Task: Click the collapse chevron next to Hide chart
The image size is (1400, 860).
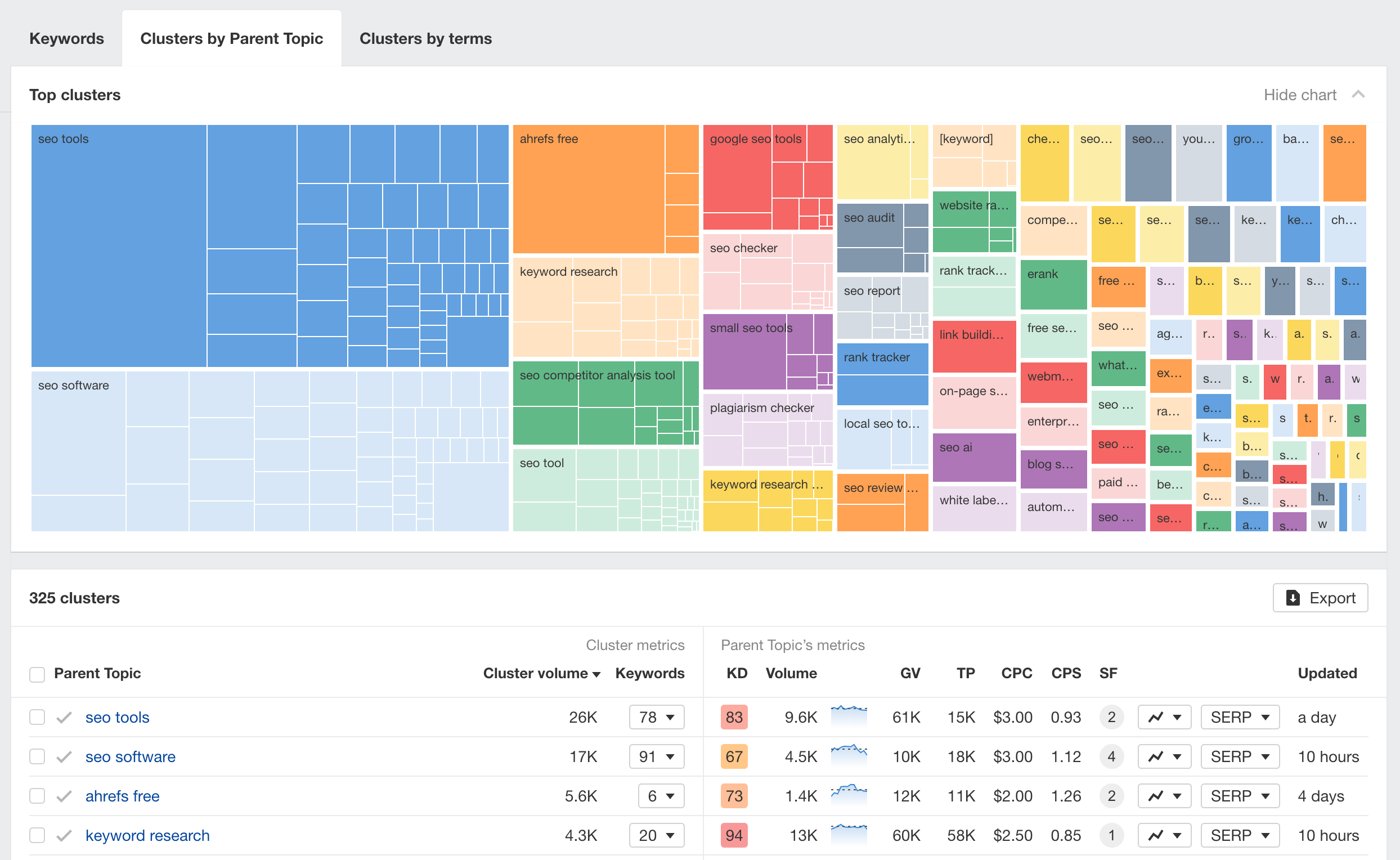Action: (1359, 95)
